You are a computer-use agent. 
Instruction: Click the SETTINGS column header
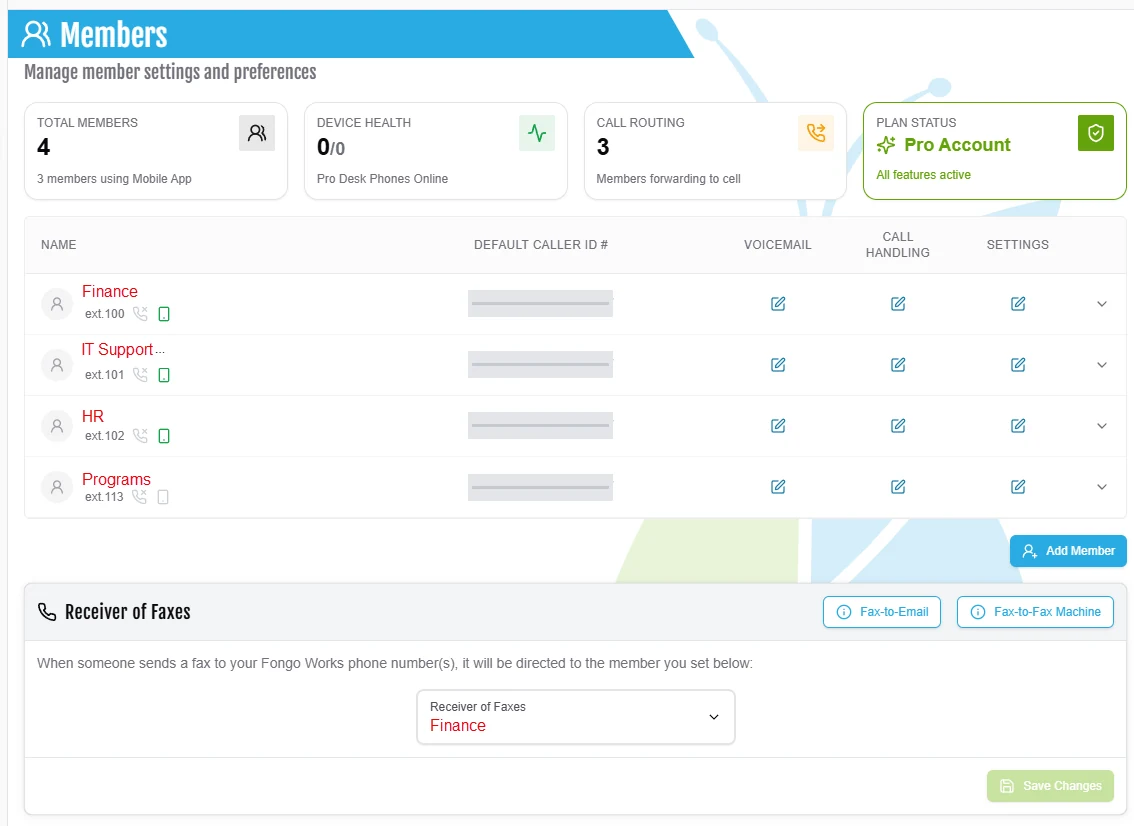point(1018,244)
